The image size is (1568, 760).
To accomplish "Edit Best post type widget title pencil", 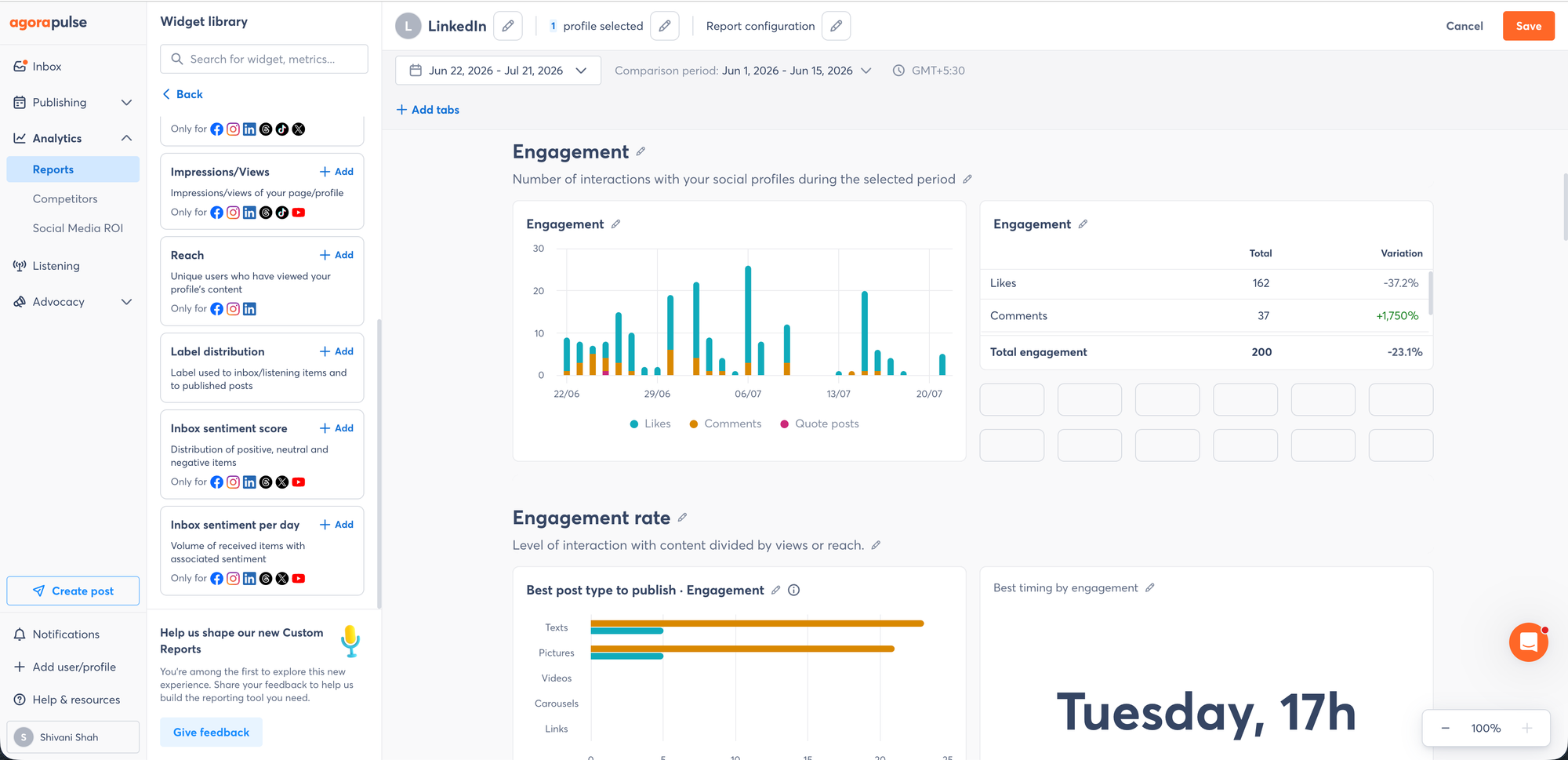I will pyautogui.click(x=775, y=590).
